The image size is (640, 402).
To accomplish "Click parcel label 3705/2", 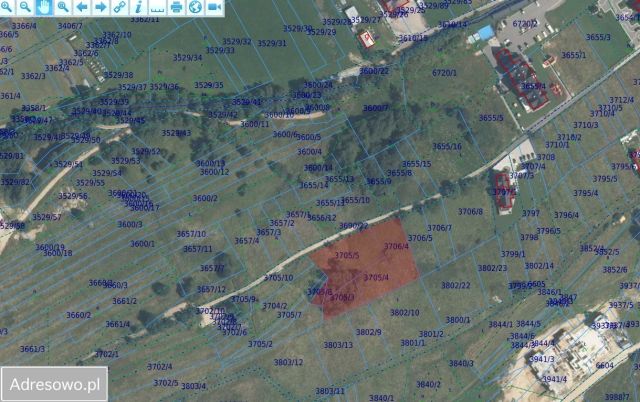I will (260, 344).
